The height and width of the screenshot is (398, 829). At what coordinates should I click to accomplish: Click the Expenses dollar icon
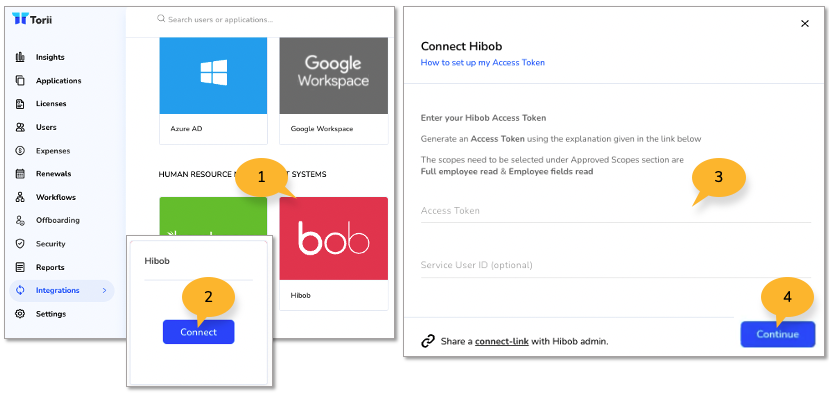click(x=20, y=151)
